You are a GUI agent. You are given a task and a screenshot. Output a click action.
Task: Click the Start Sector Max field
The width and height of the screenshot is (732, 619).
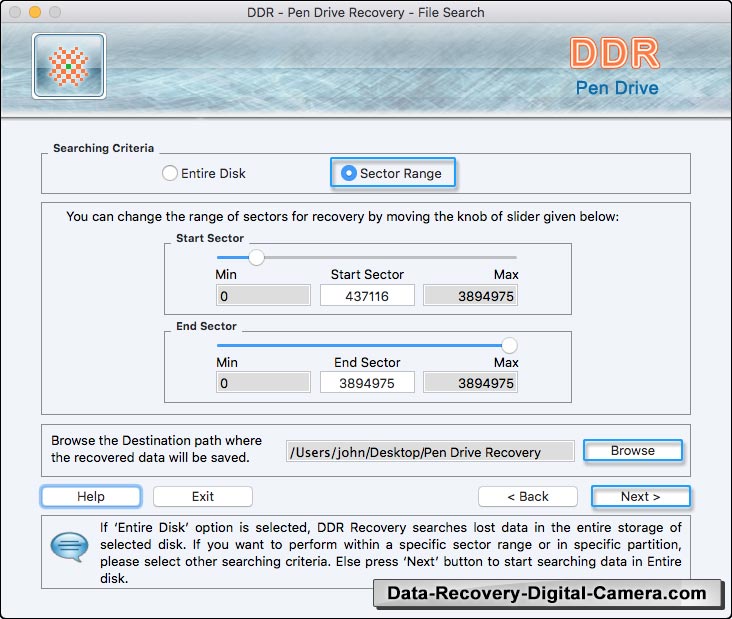470,296
